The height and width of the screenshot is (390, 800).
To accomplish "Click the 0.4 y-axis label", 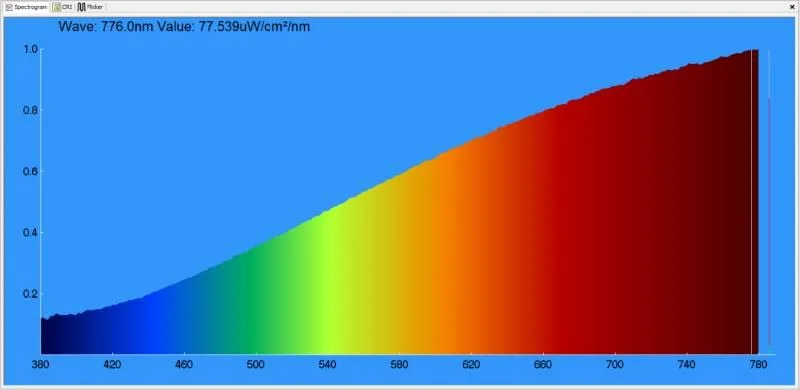I will 30,233.
